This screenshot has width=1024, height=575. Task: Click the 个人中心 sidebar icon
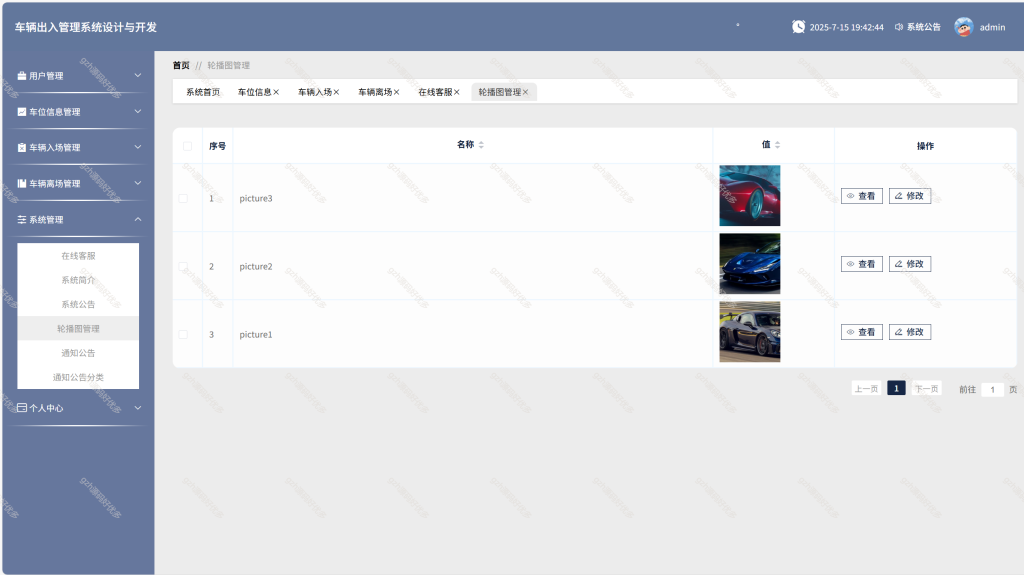click(22, 408)
